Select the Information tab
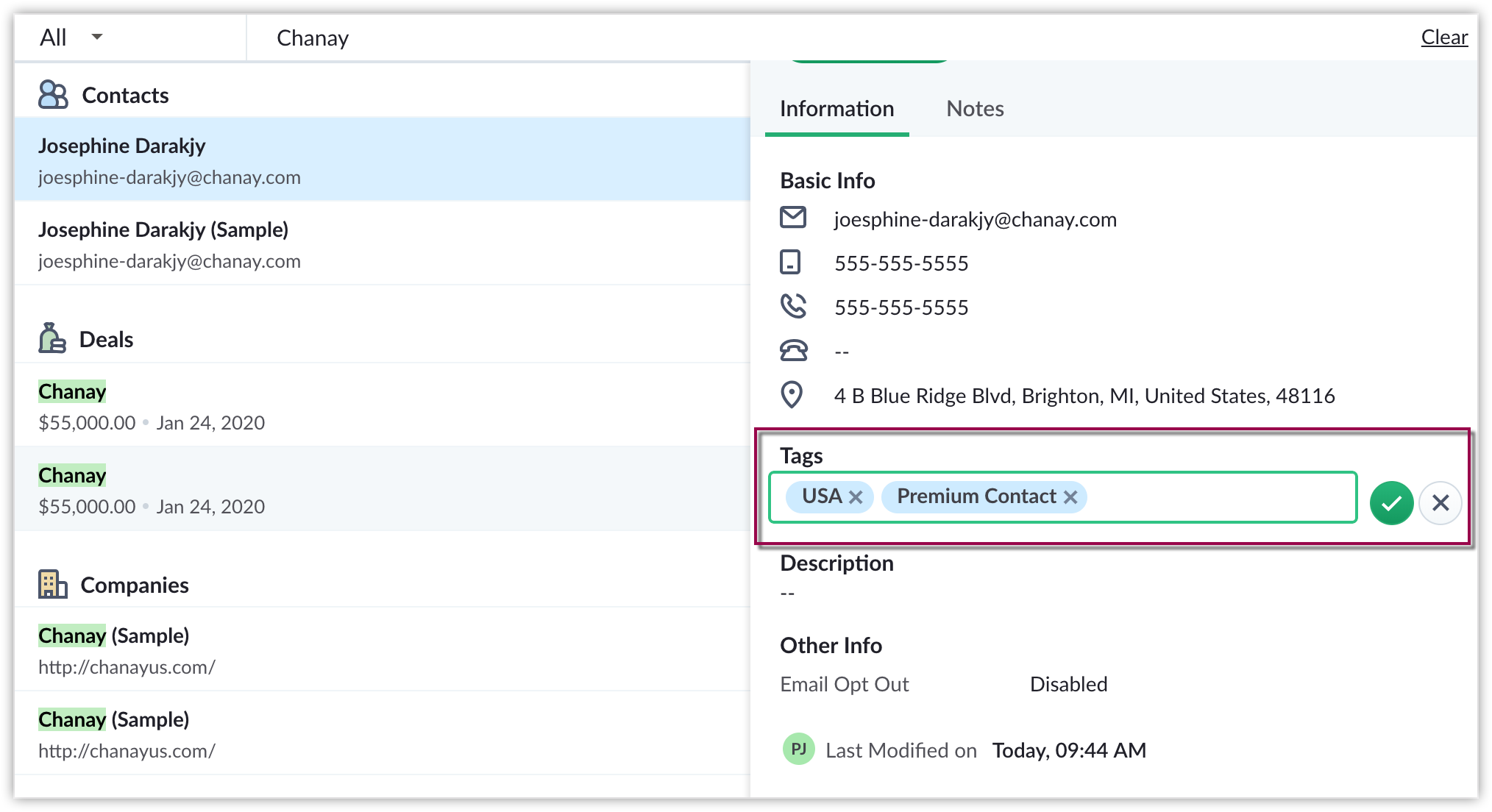 (836, 109)
